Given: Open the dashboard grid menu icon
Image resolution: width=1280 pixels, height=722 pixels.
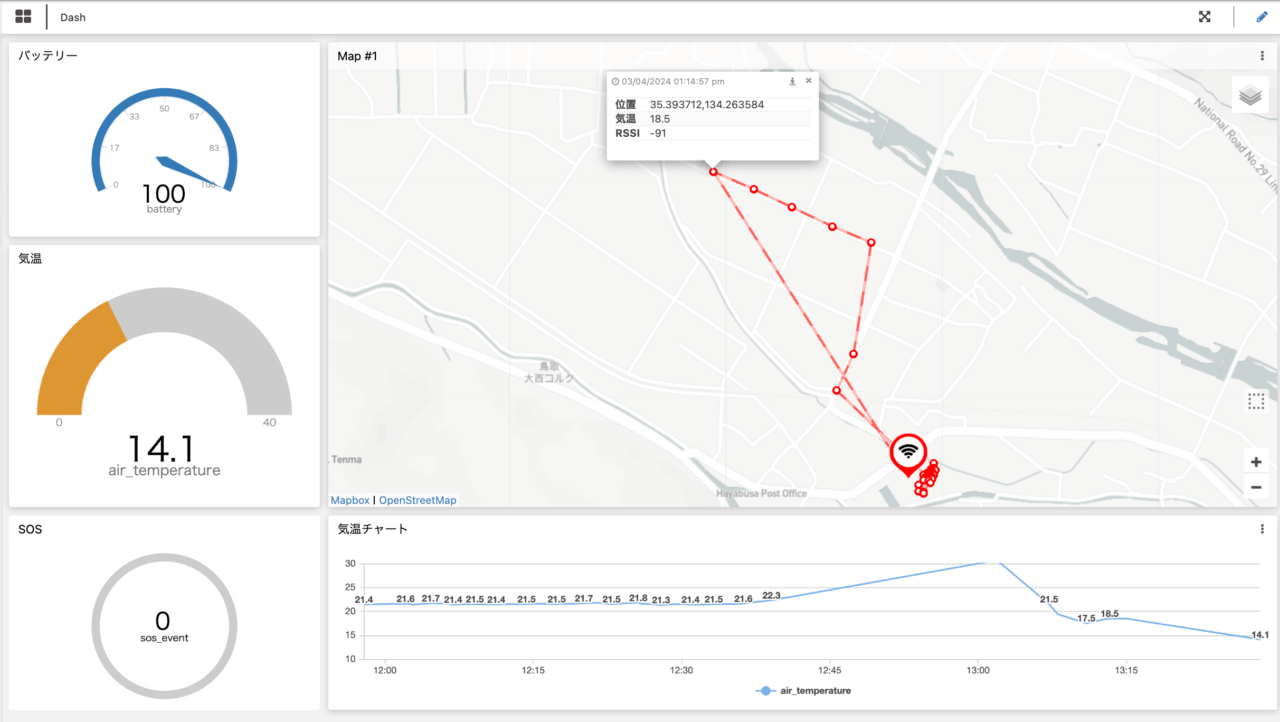Looking at the screenshot, I should pyautogui.click(x=23, y=17).
